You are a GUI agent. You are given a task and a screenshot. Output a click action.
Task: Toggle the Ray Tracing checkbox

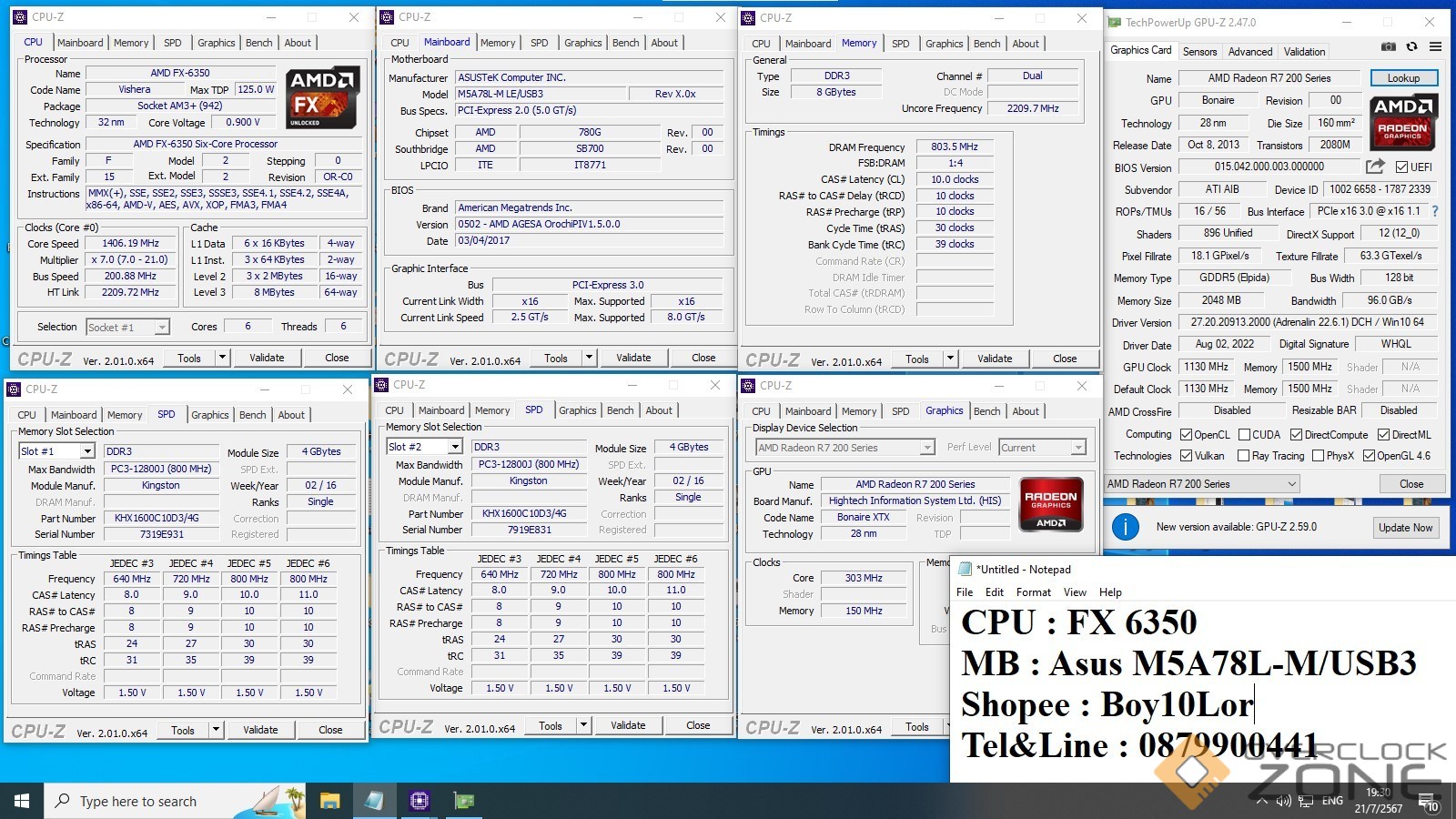pyautogui.click(x=1243, y=456)
